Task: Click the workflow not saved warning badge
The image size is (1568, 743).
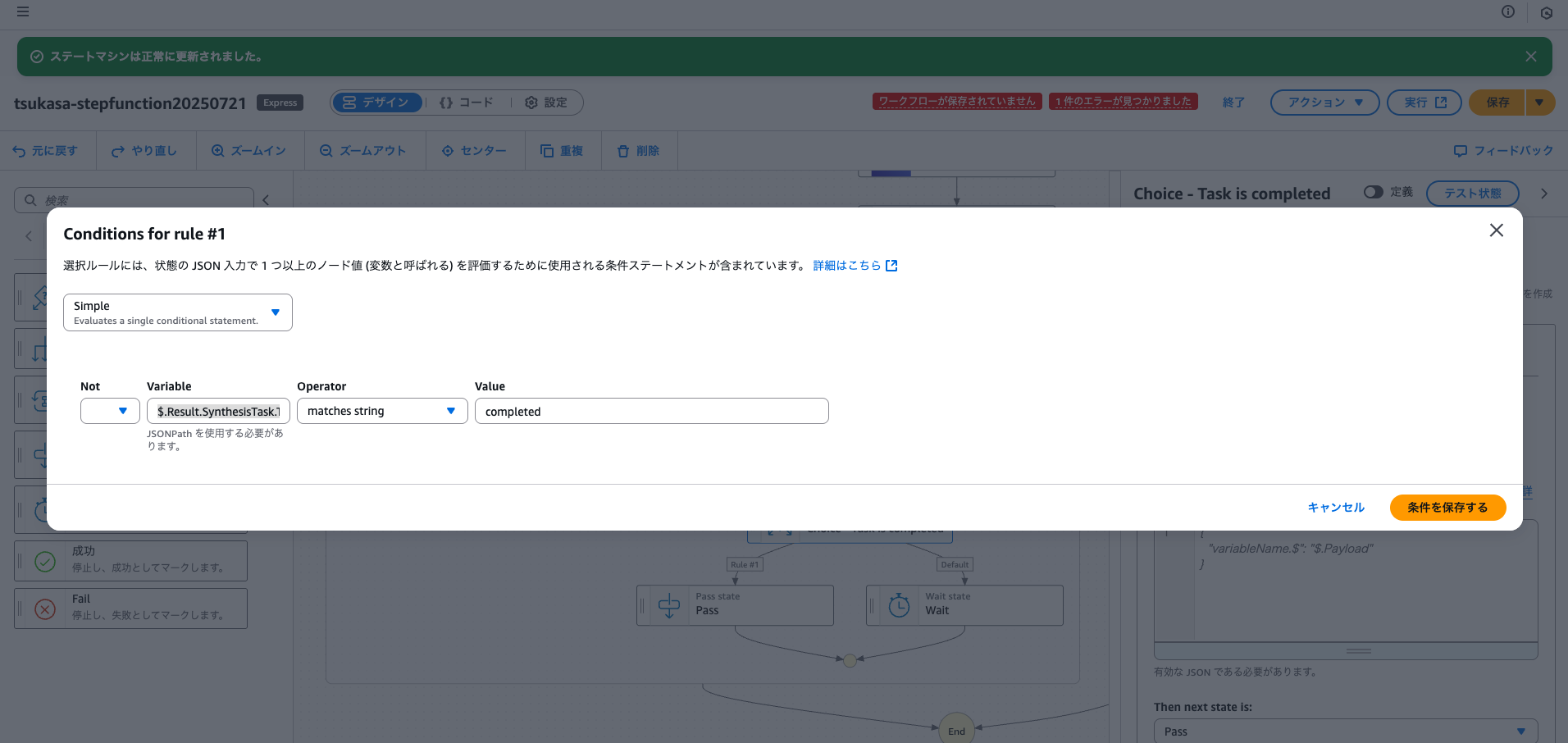Action: coord(957,101)
